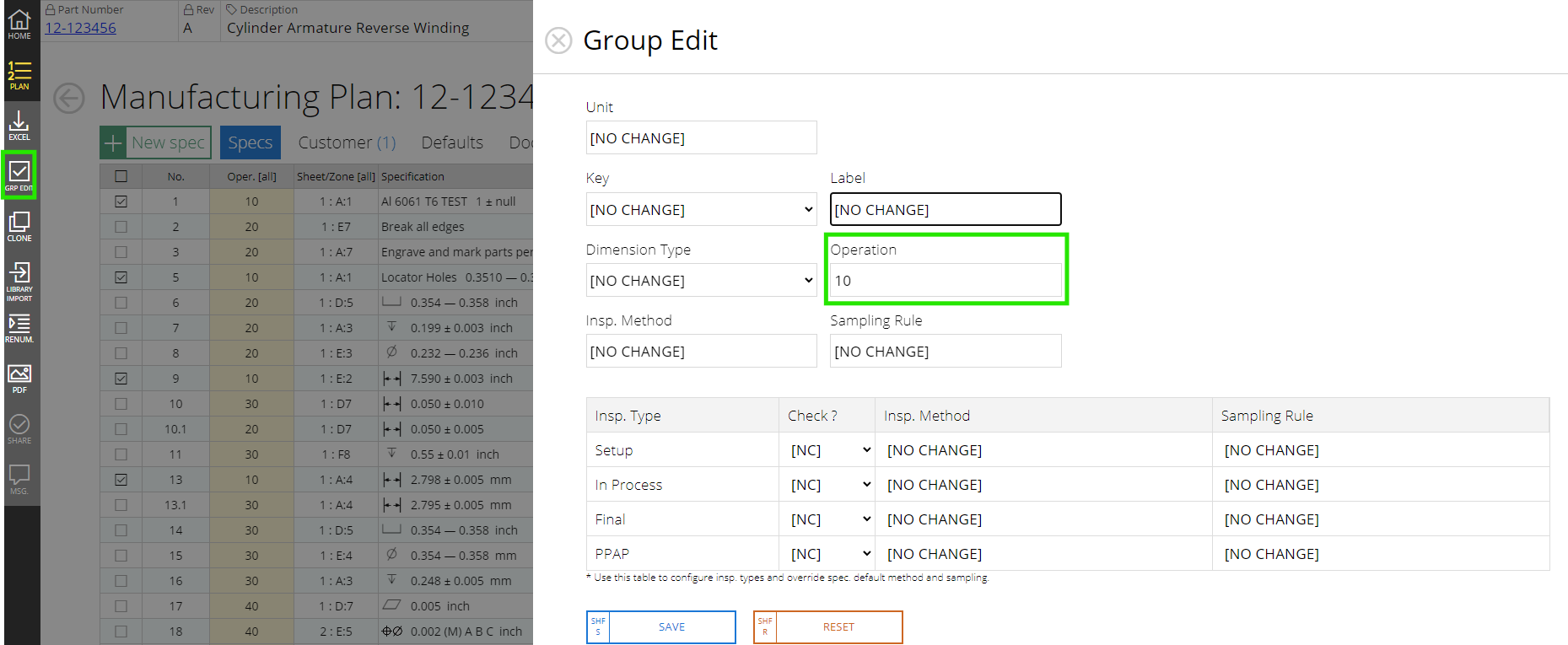Uncheck the checkbox for spec No. 13
This screenshot has width=1568, height=645.
[x=121, y=480]
